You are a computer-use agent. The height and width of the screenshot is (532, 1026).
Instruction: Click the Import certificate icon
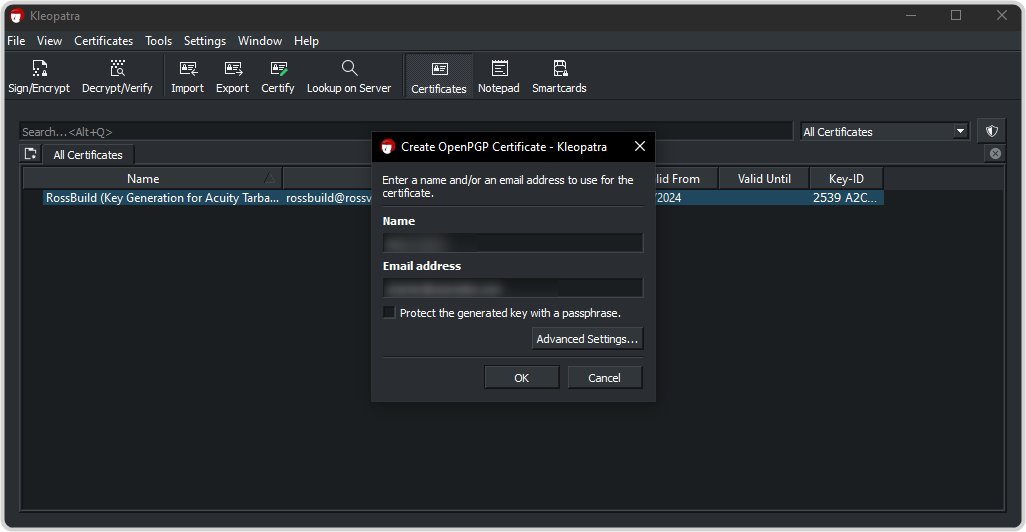187,77
